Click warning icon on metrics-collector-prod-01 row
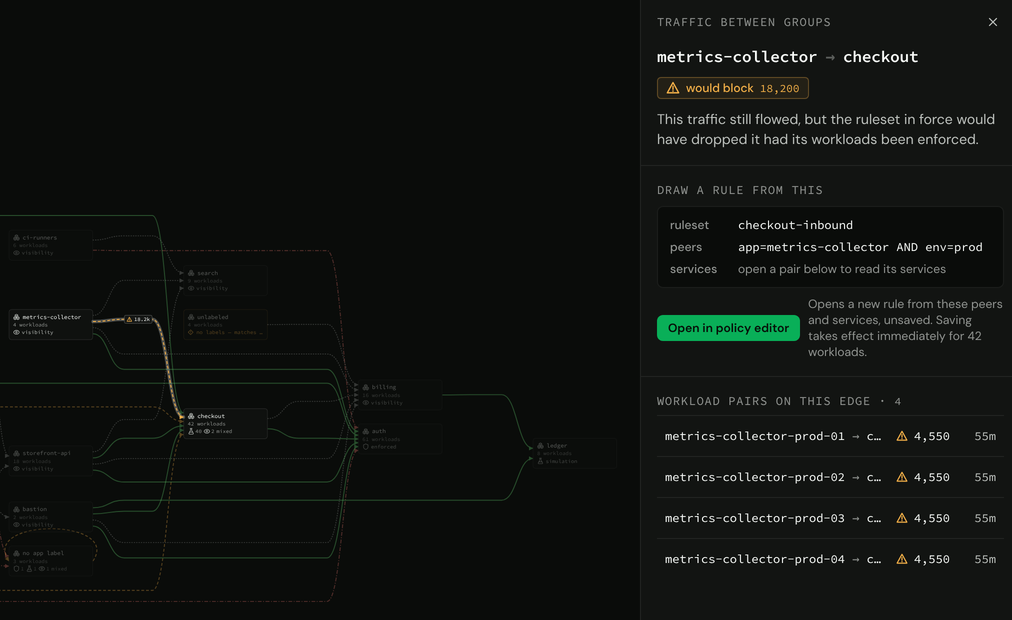Viewport: 1012px width, 620px height. tap(902, 436)
